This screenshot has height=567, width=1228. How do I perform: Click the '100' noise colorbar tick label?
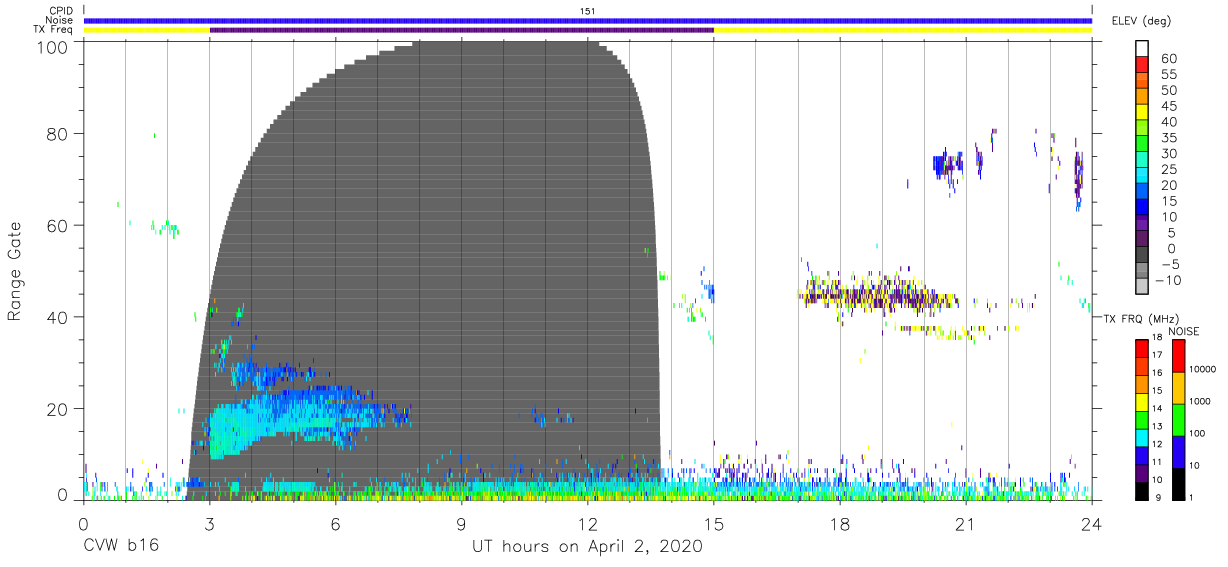point(1199,435)
